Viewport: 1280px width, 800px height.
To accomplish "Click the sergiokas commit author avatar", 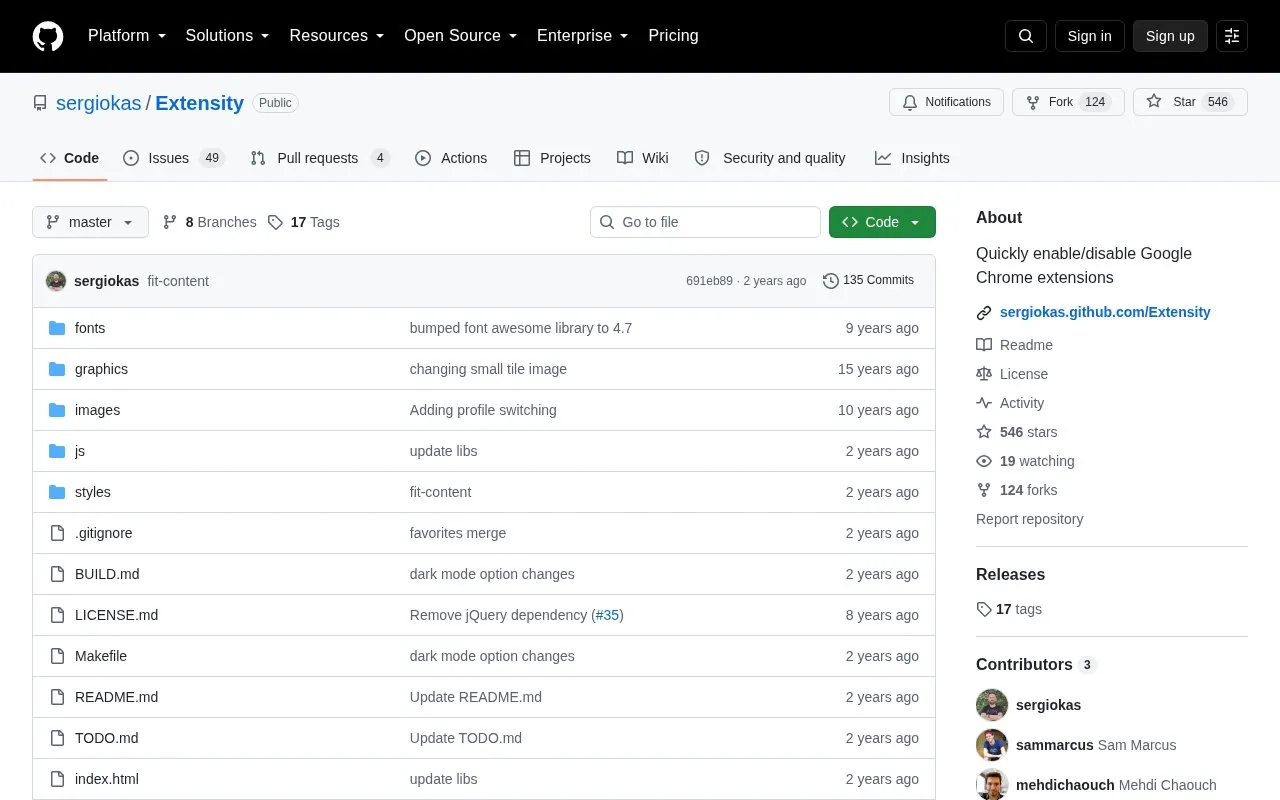I will pos(56,281).
